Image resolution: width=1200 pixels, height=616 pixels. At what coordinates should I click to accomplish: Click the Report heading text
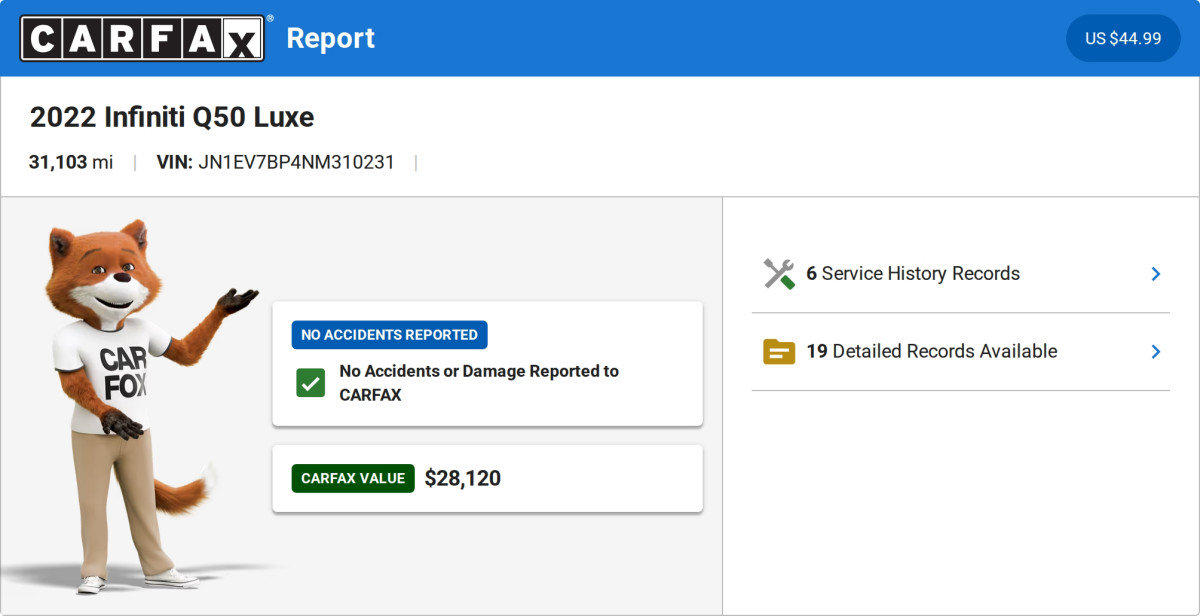[331, 38]
